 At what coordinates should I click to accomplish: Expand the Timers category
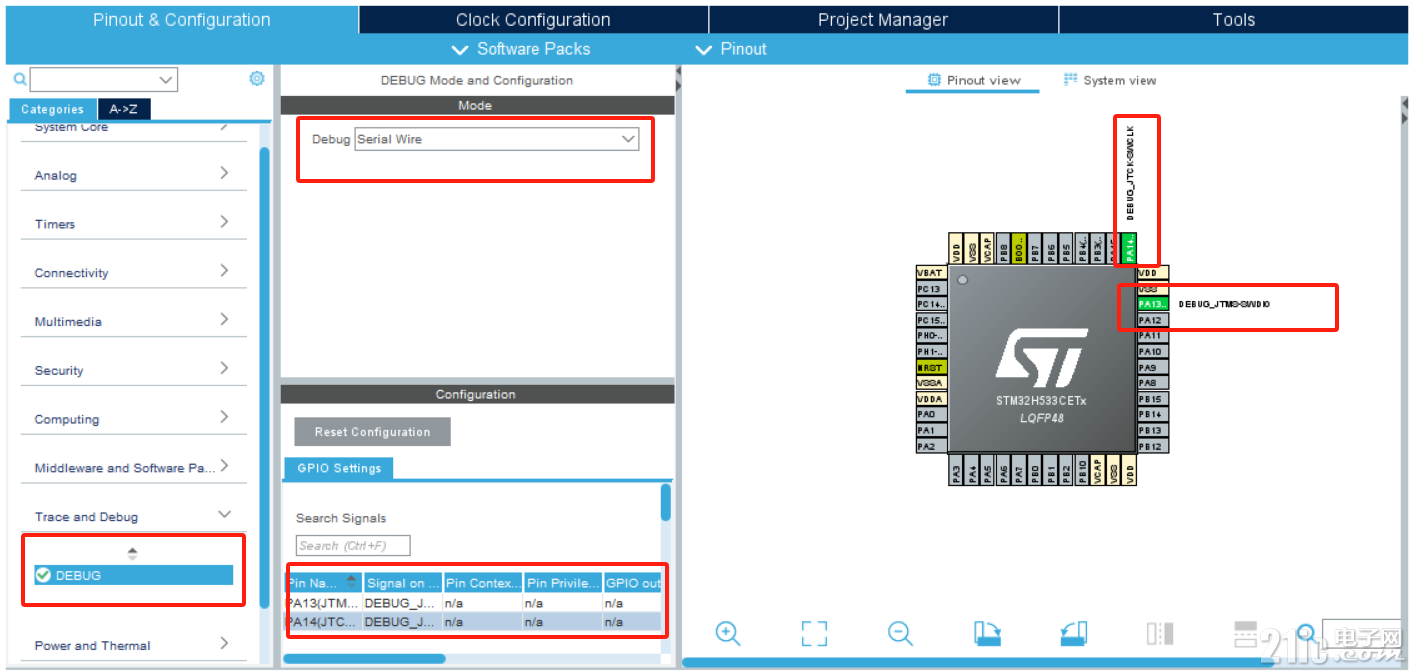pyautogui.click(x=225, y=222)
